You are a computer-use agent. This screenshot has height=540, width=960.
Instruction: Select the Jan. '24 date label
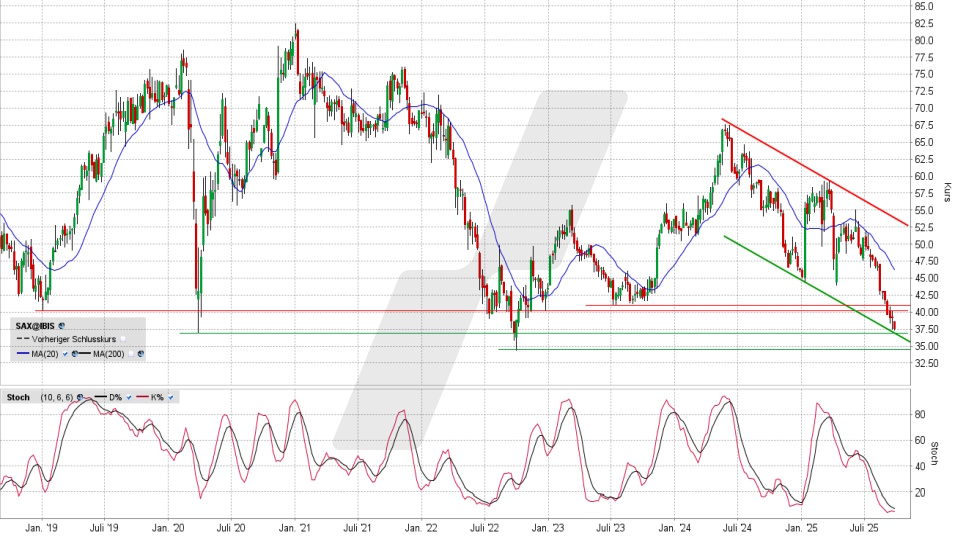click(675, 528)
